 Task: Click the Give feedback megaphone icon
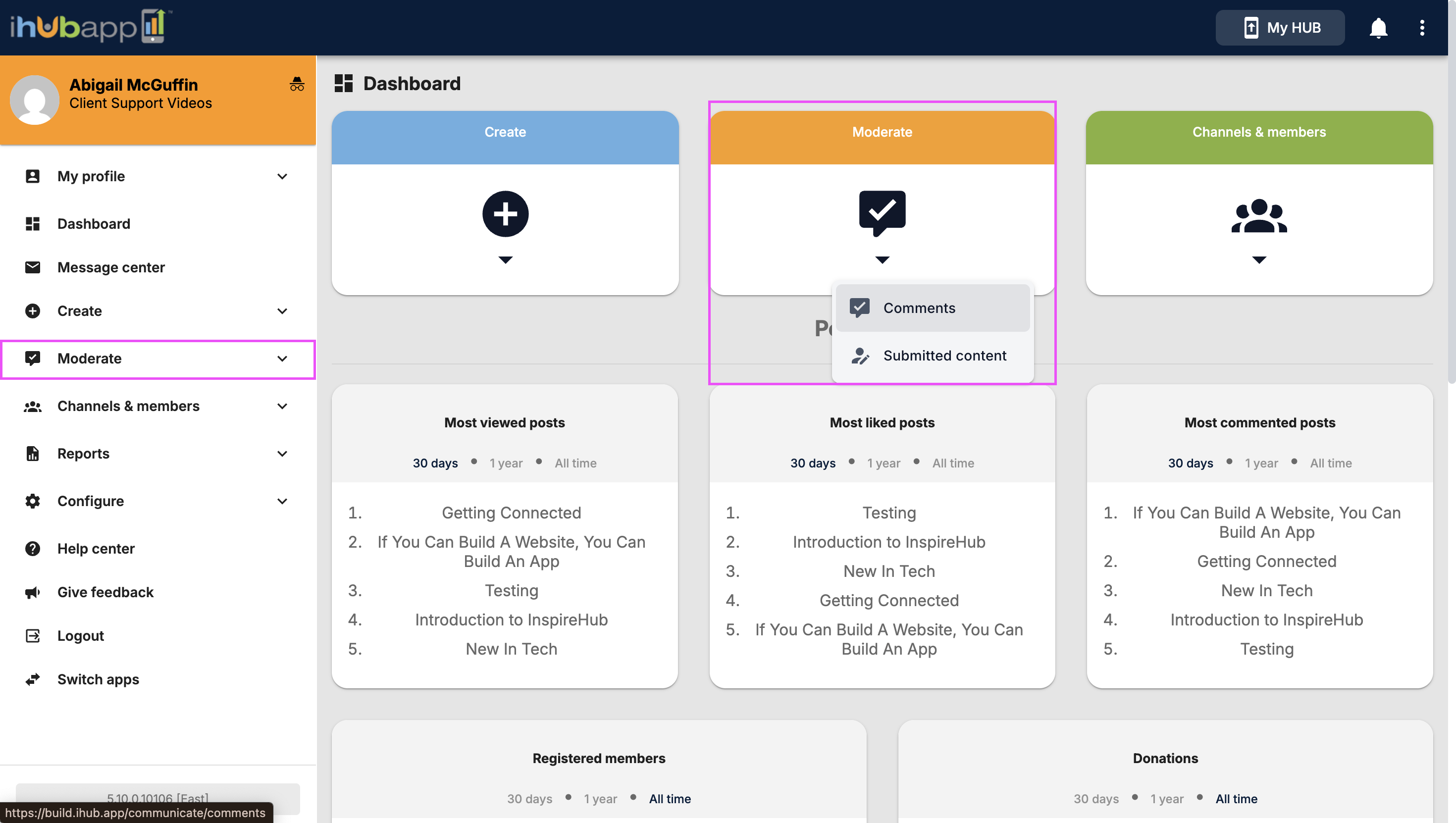(x=33, y=591)
